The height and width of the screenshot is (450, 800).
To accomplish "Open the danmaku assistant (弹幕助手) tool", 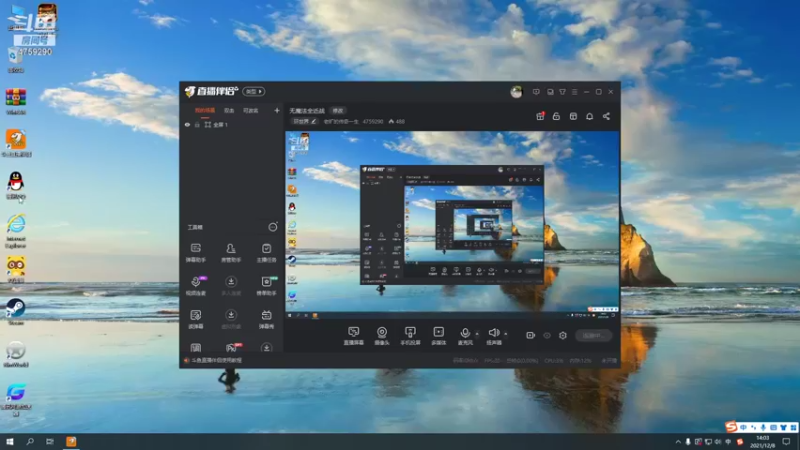I will [195, 253].
